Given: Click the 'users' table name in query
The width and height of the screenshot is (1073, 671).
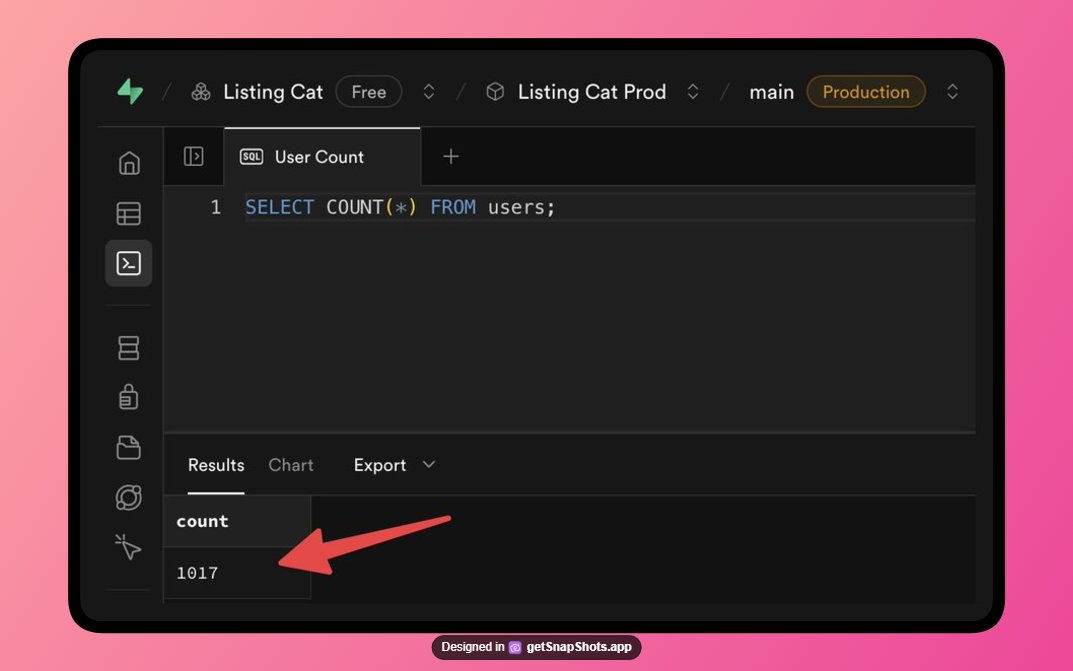Looking at the screenshot, I should coord(517,207).
